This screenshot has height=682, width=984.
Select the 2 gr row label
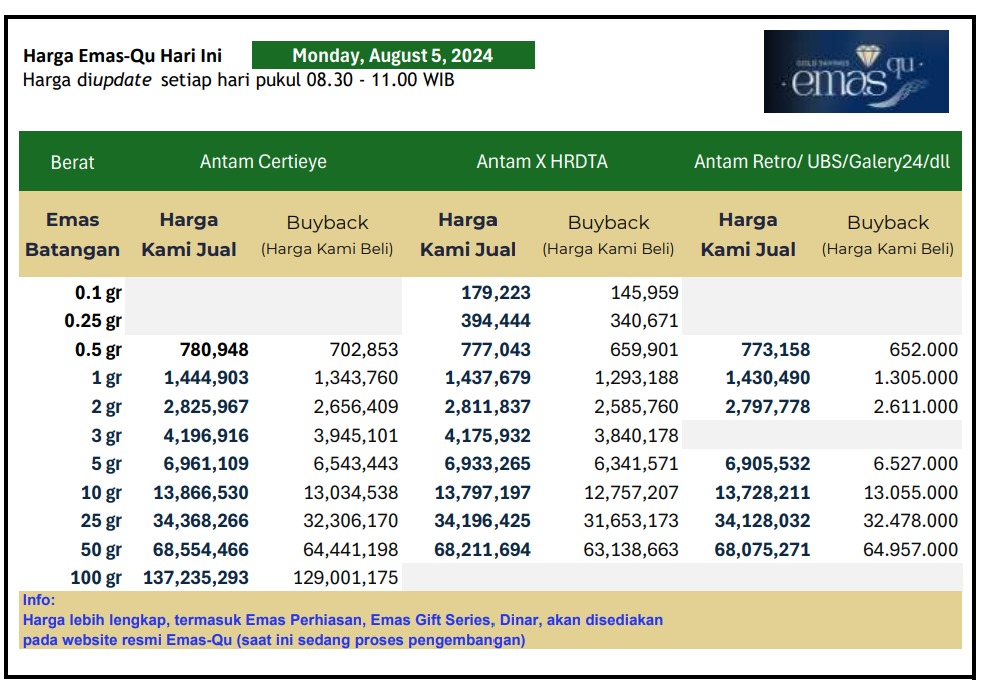click(x=107, y=407)
